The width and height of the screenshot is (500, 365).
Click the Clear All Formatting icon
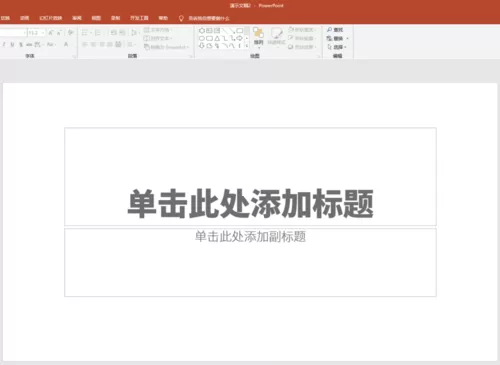tap(70, 33)
